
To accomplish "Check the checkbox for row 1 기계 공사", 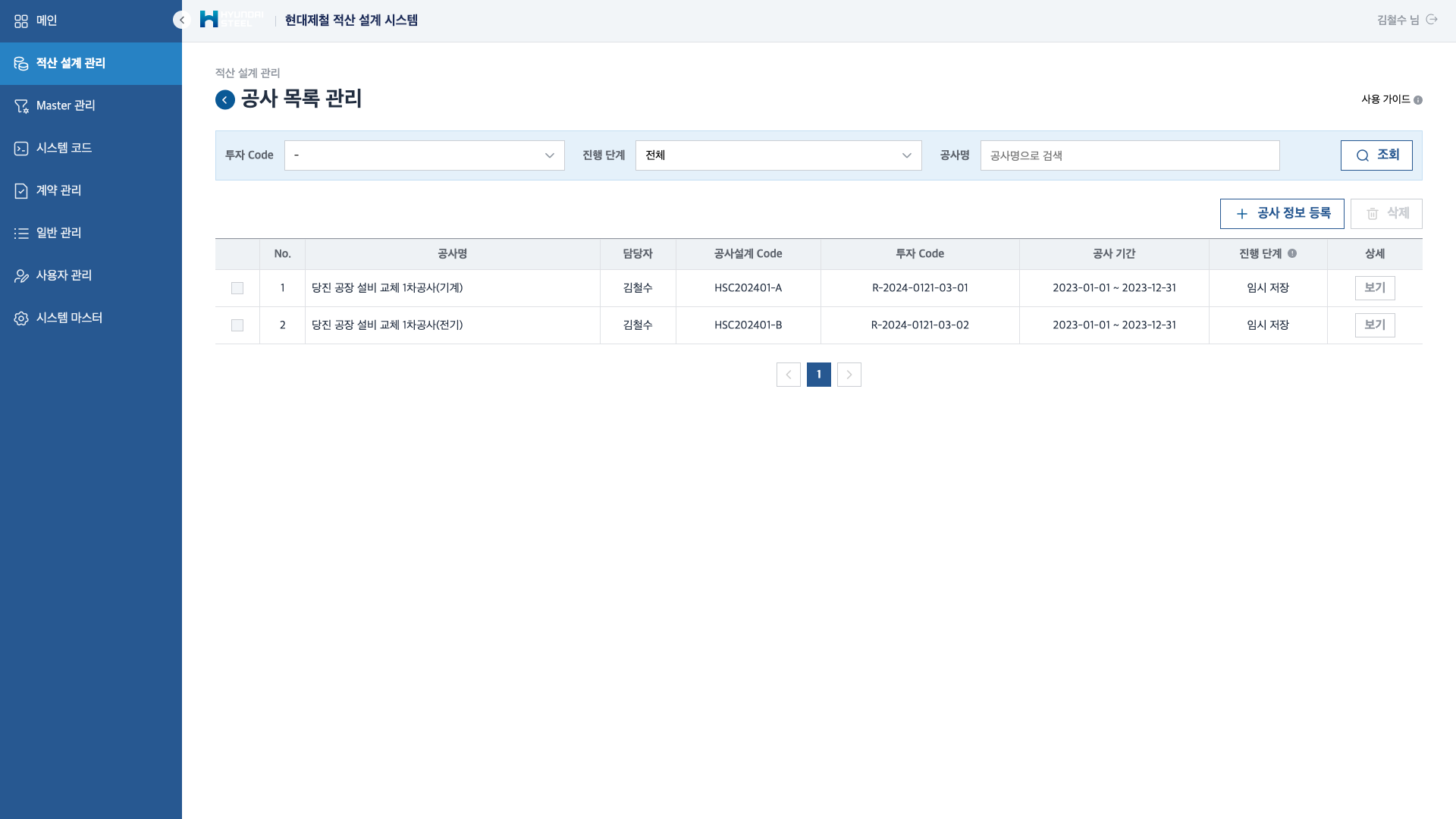I will point(237,288).
